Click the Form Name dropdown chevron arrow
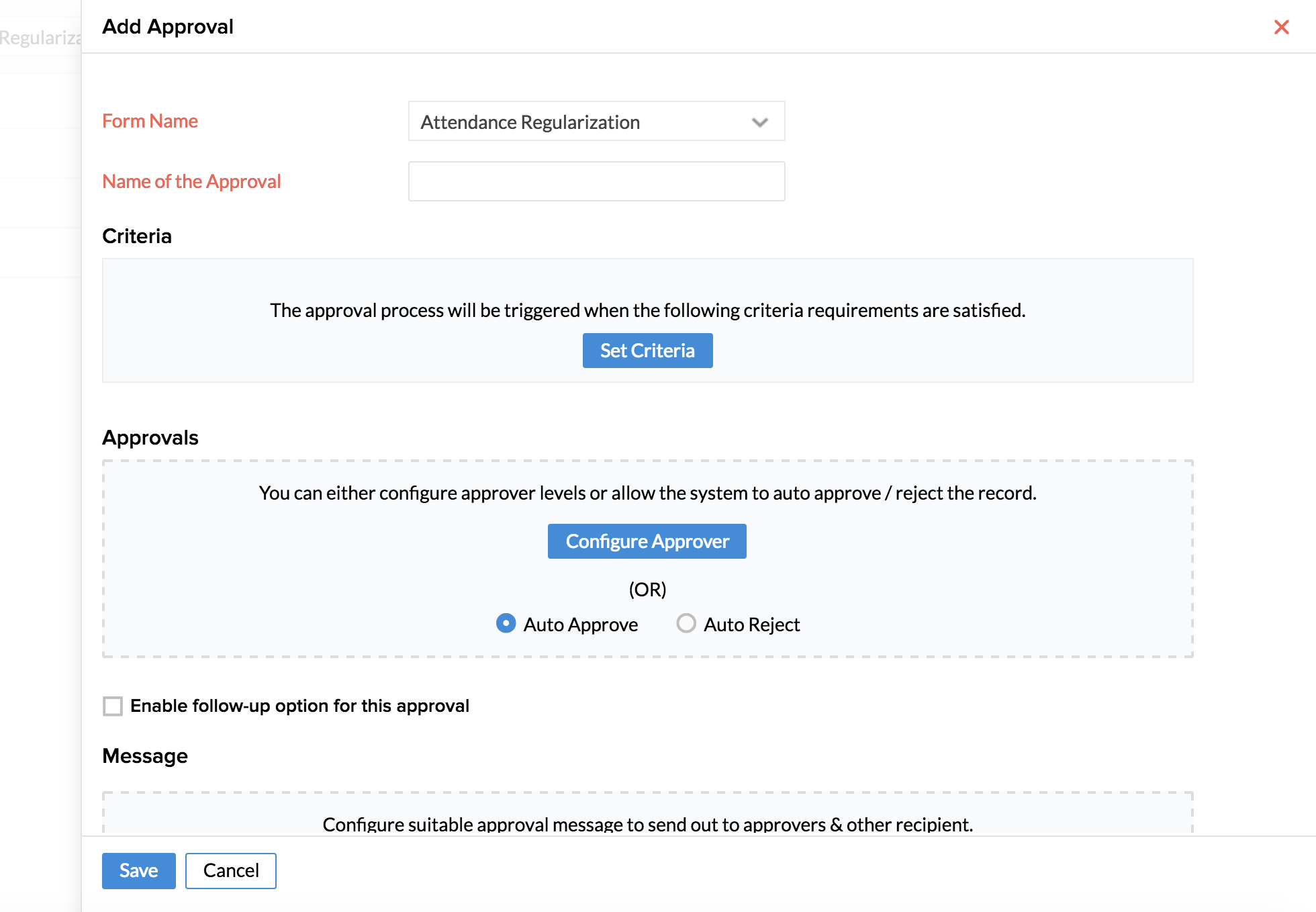Viewport: 1316px width, 912px height. (x=759, y=122)
